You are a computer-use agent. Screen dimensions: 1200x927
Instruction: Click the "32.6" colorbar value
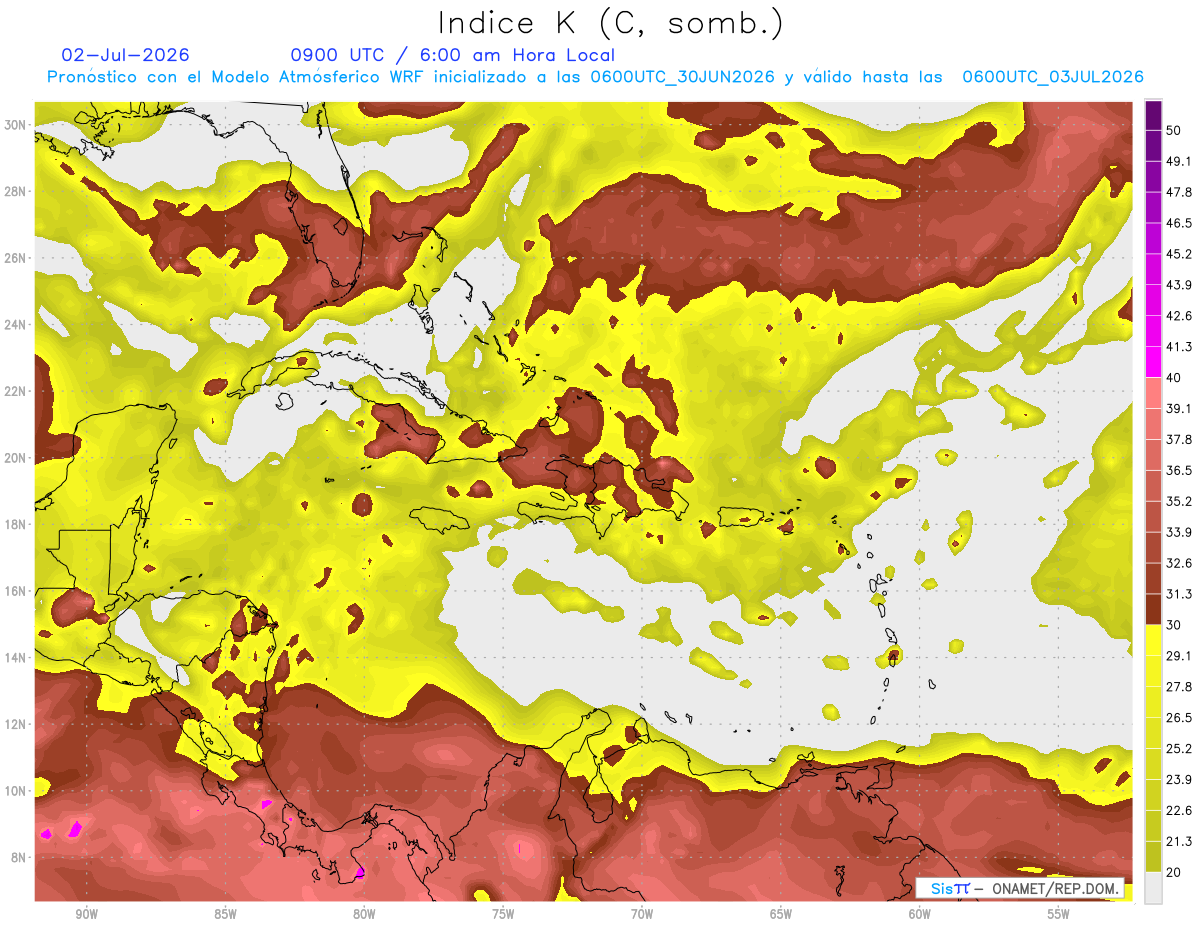[x=1178, y=563]
